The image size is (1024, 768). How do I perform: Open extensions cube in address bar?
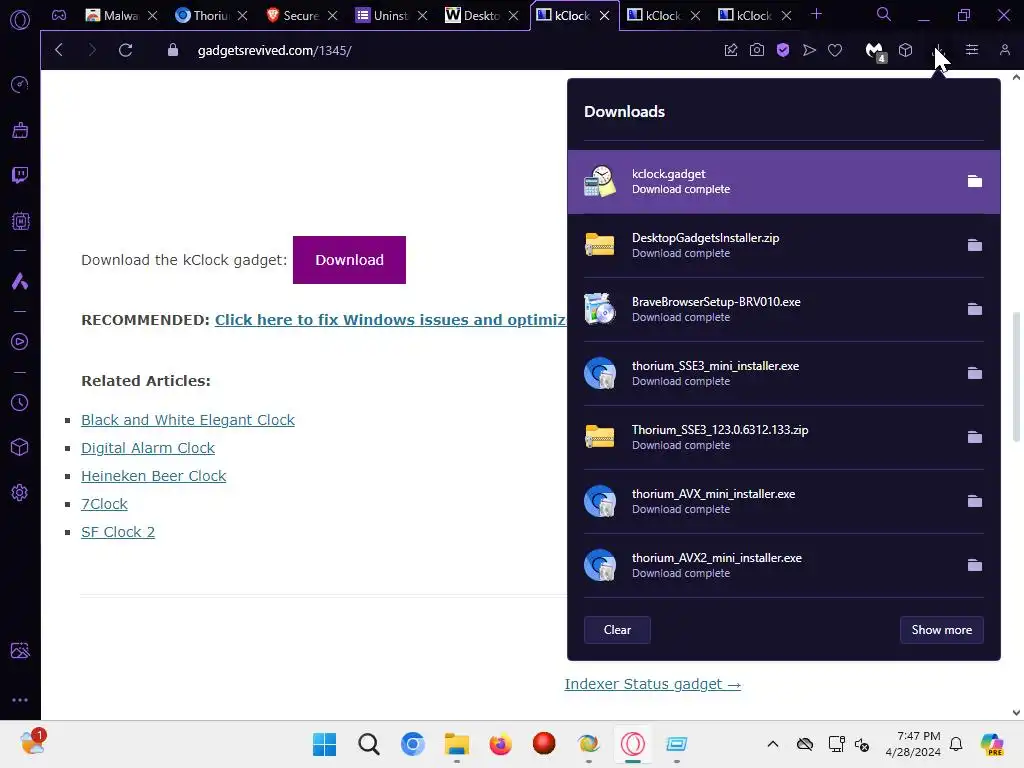(905, 50)
